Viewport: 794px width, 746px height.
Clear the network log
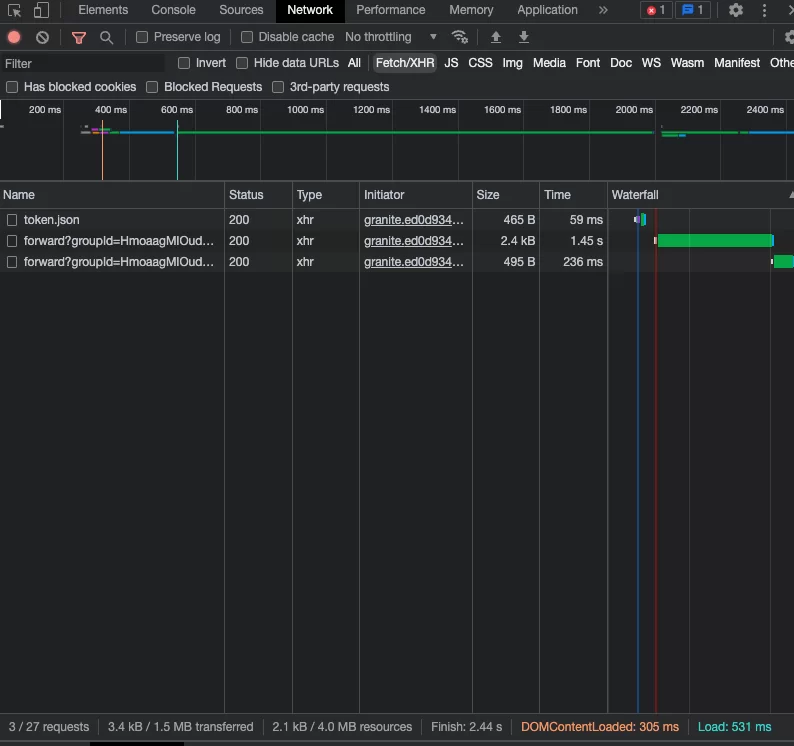(42, 37)
